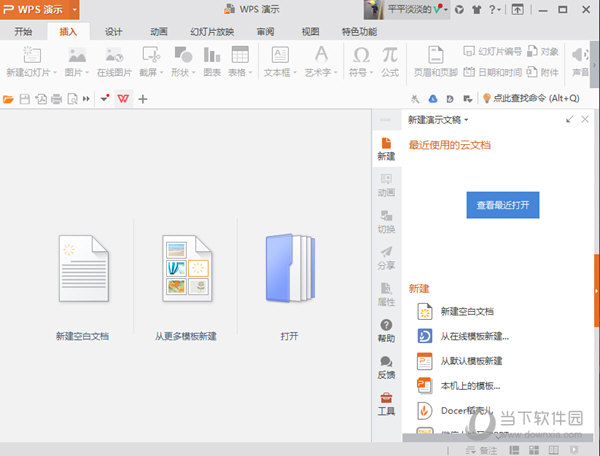Insert 附件 attachment
Screen dimensions: 600x456
[543, 72]
